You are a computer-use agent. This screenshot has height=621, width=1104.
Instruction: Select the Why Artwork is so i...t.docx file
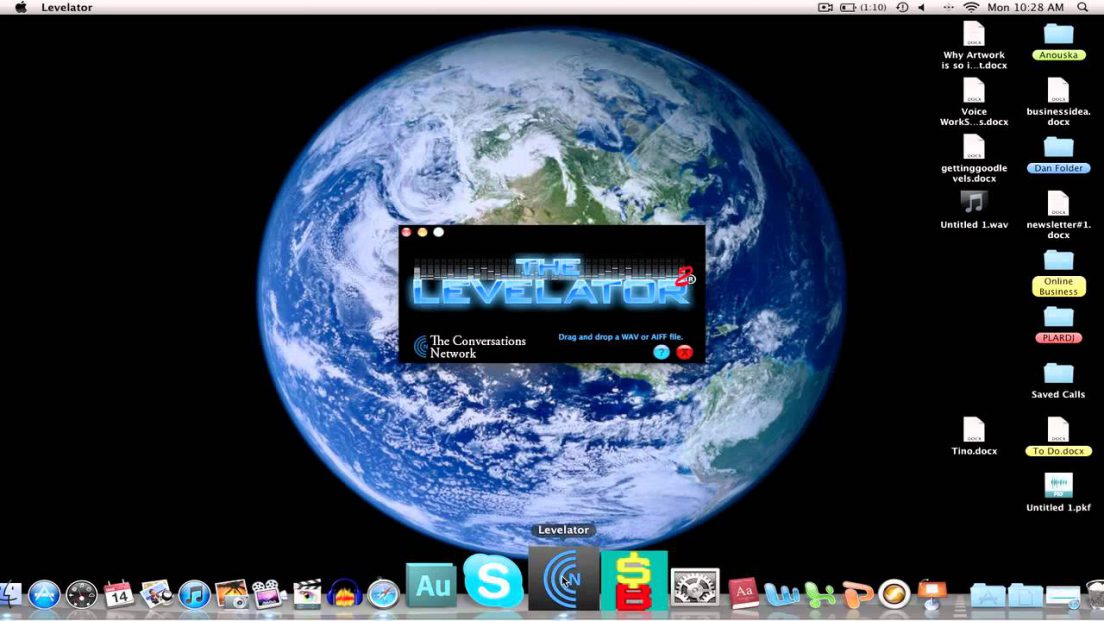click(x=974, y=46)
